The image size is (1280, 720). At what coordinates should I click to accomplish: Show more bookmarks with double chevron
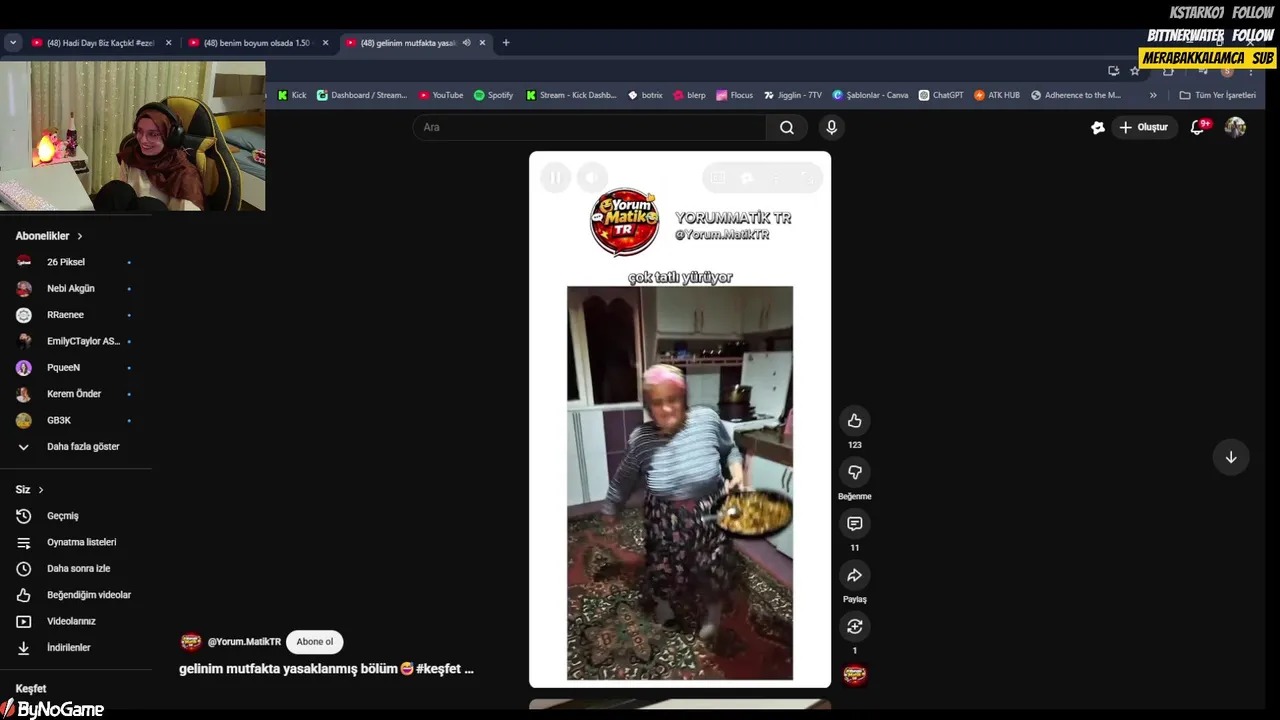[x=1153, y=95]
